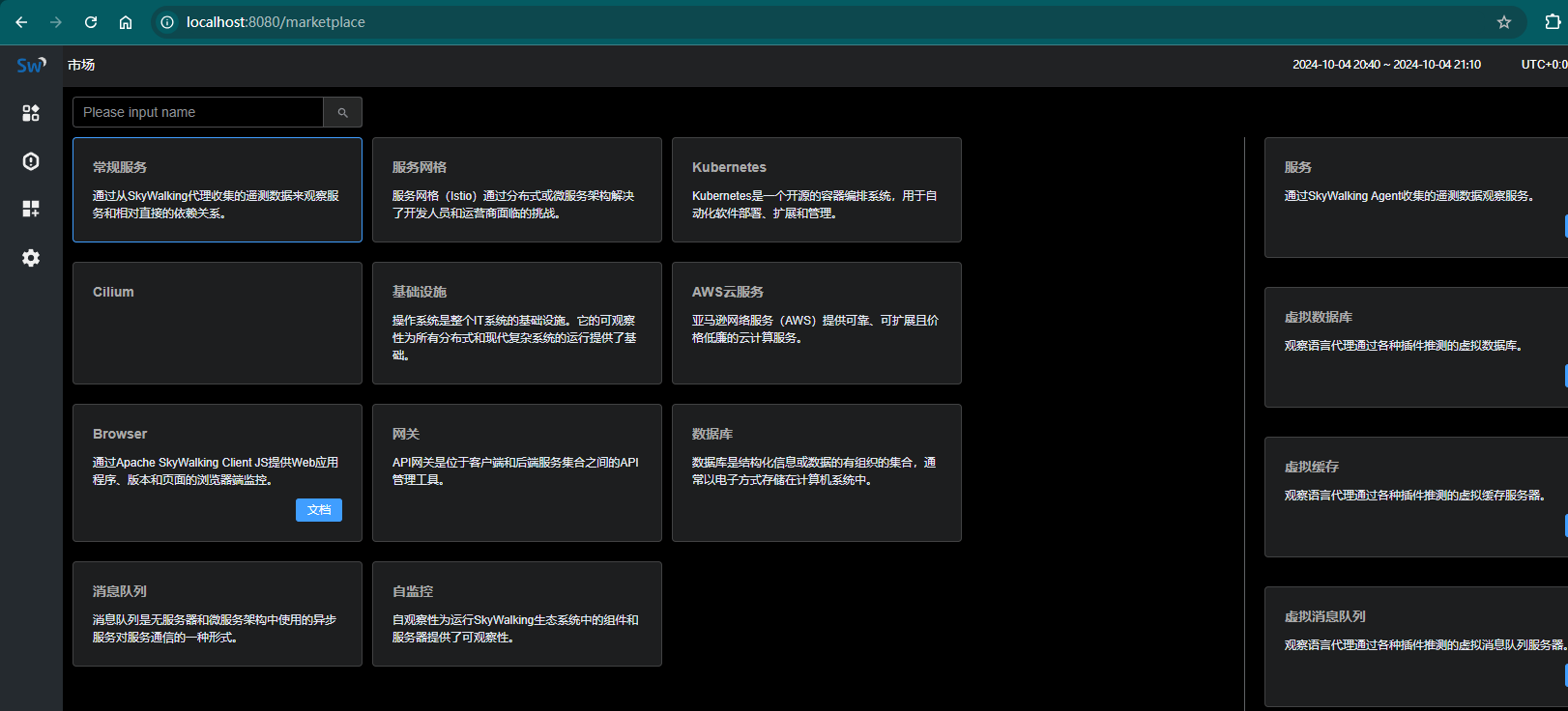Go back with browser back arrow
Screen dimensions: 1568x711
[x=21, y=22]
